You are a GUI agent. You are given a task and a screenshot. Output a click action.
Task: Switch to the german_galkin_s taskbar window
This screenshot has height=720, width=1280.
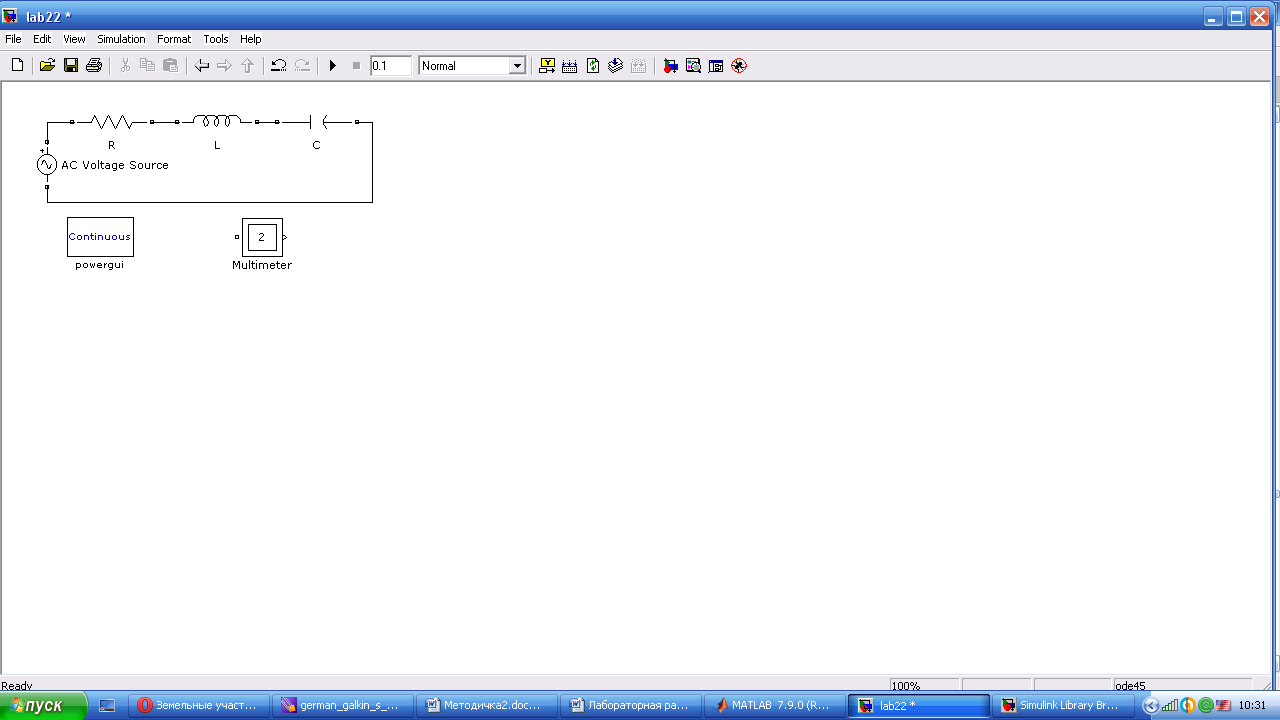(344, 705)
